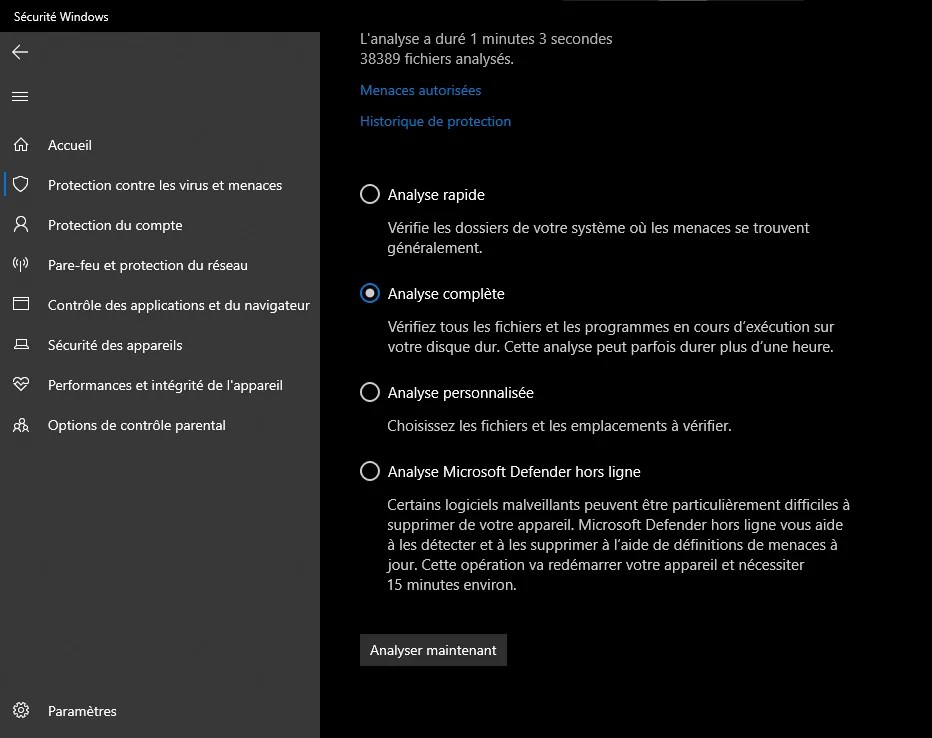Select the Analyse complète radio button

[369, 293]
